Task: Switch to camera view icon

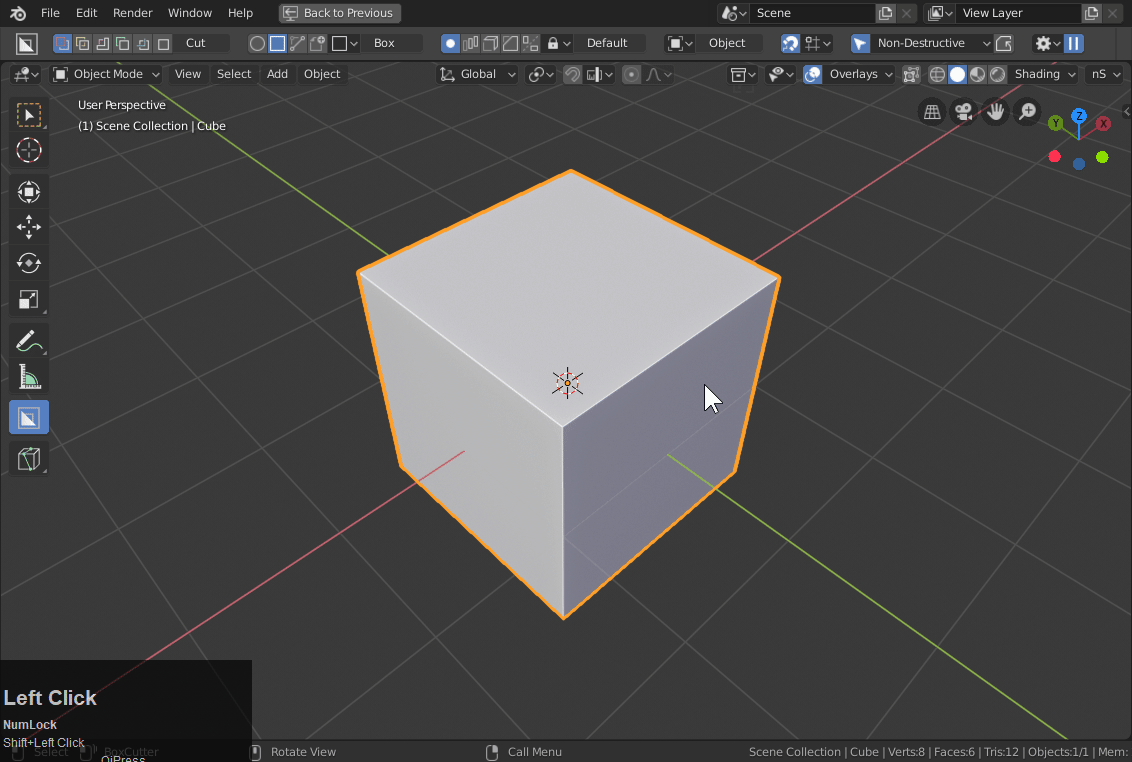Action: (x=963, y=111)
